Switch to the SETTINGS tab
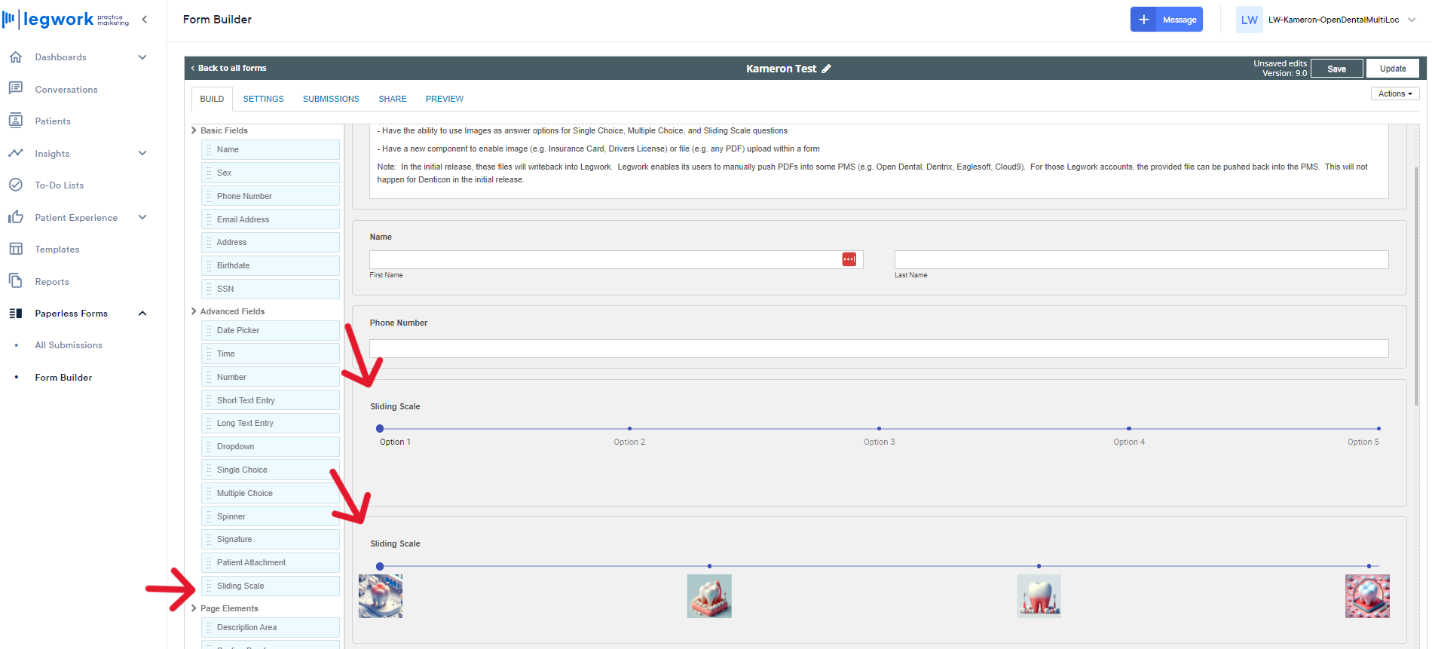Viewport: 1432px width, 649px height. [261, 98]
